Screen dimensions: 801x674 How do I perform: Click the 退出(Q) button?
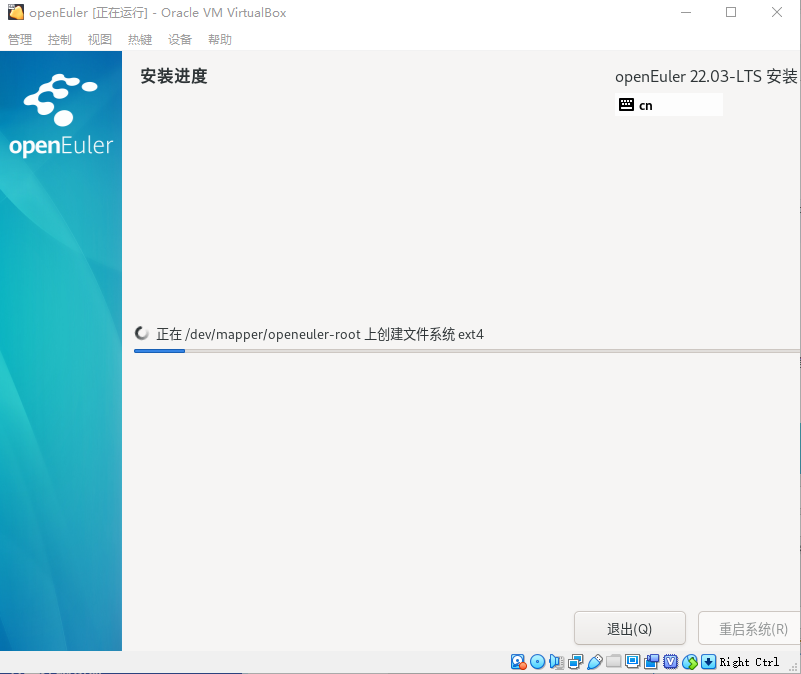pos(629,628)
